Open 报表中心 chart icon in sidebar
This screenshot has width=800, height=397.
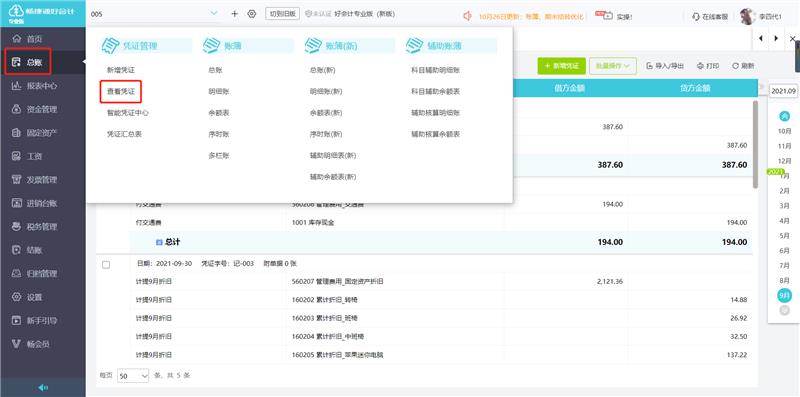tap(16, 86)
